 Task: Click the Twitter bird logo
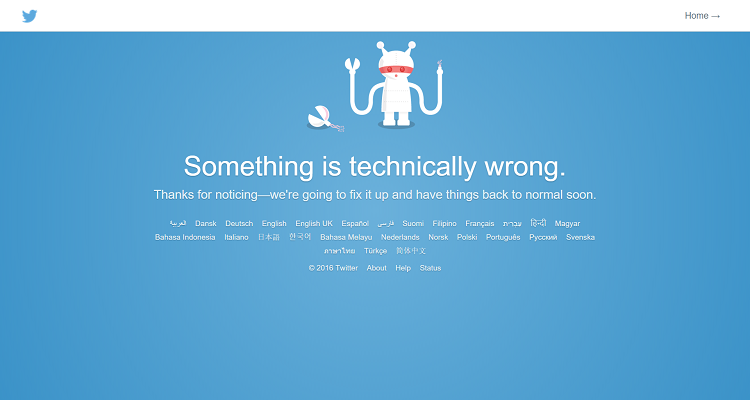(x=30, y=16)
